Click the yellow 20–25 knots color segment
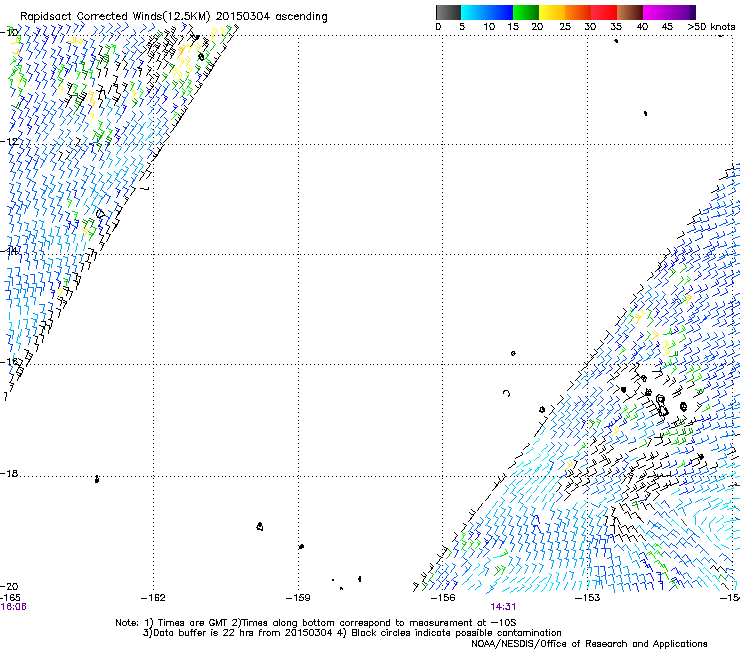740x650 pixels. (x=552, y=12)
